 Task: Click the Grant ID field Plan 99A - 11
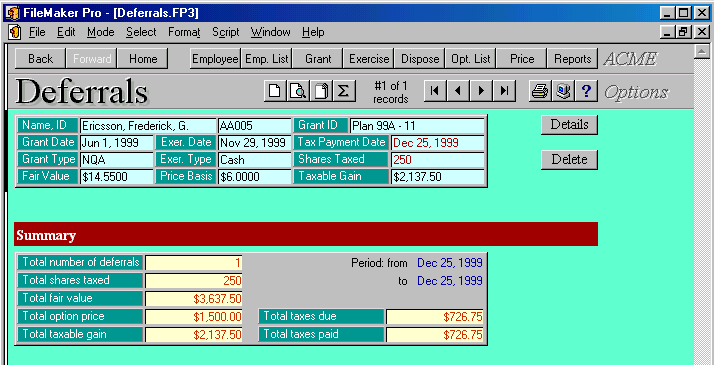(417, 126)
